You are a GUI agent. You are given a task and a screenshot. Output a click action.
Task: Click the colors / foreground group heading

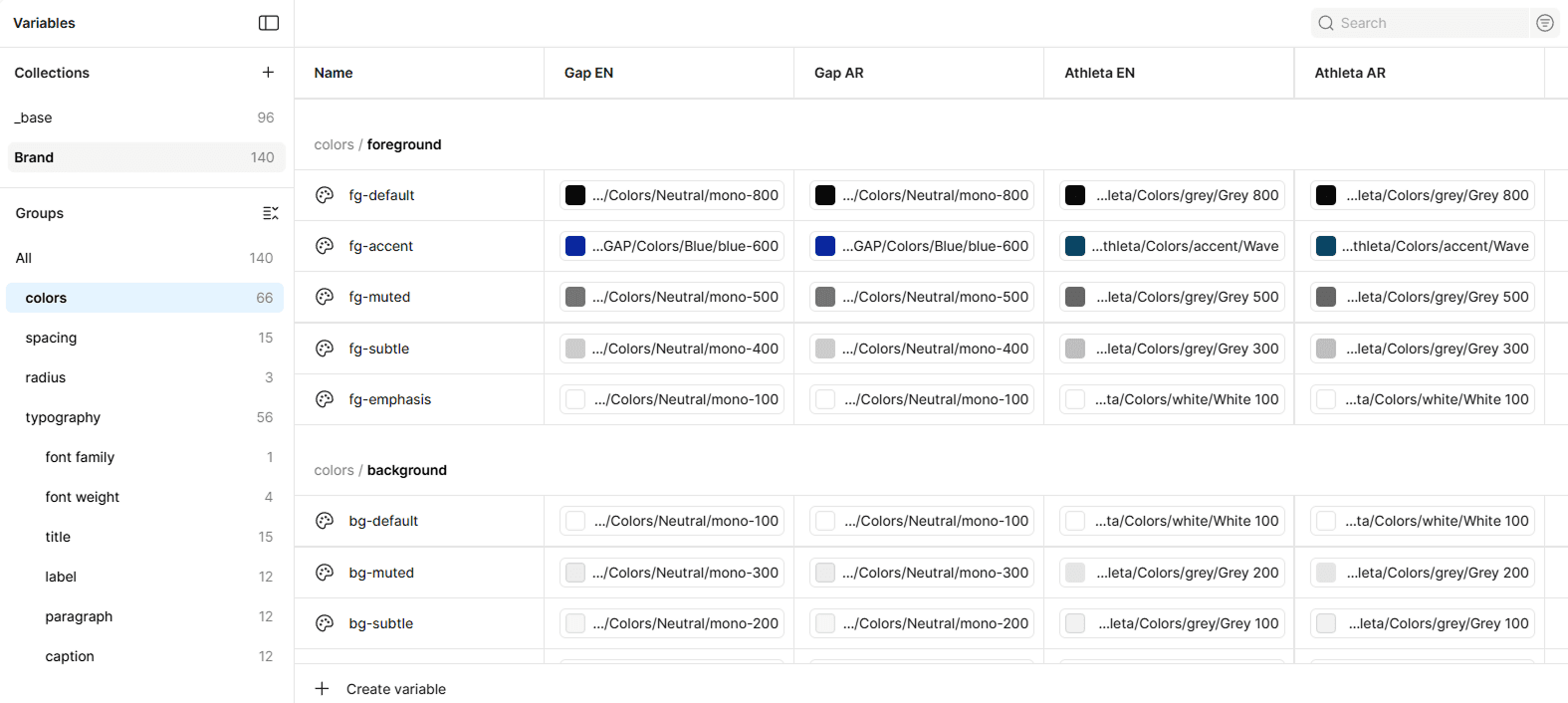[x=377, y=144]
